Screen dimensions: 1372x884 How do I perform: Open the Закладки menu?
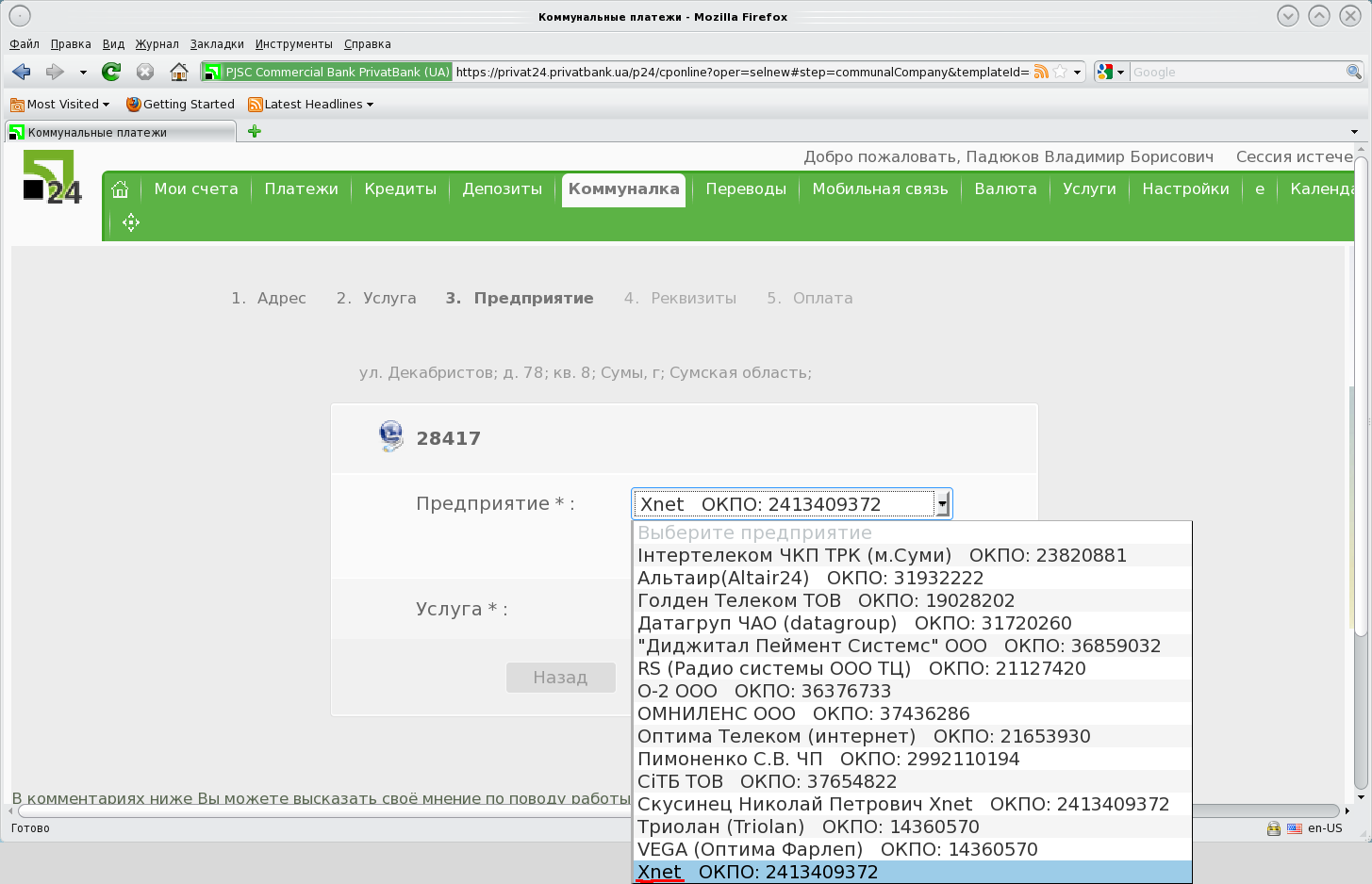[217, 44]
